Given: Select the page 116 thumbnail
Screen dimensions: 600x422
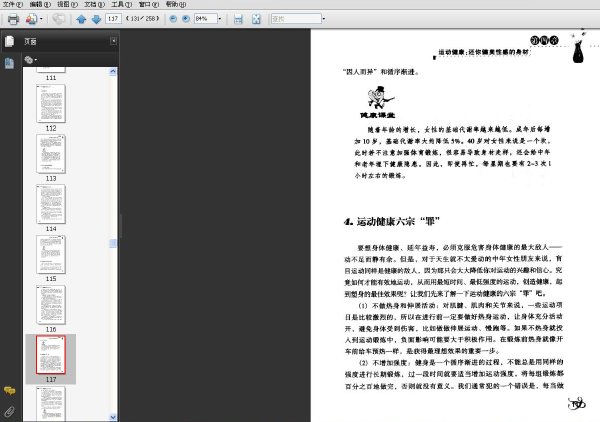Looking at the screenshot, I should pos(51,305).
